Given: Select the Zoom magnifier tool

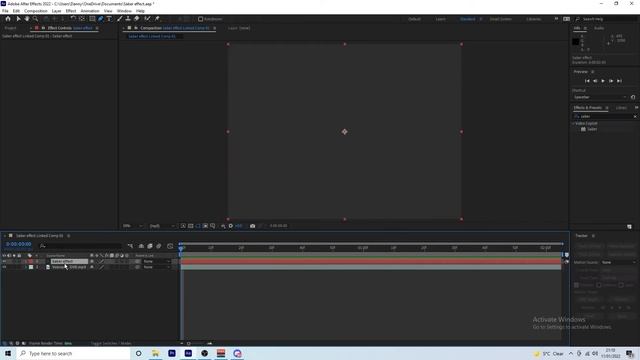Looking at the screenshot, I should point(36,19).
